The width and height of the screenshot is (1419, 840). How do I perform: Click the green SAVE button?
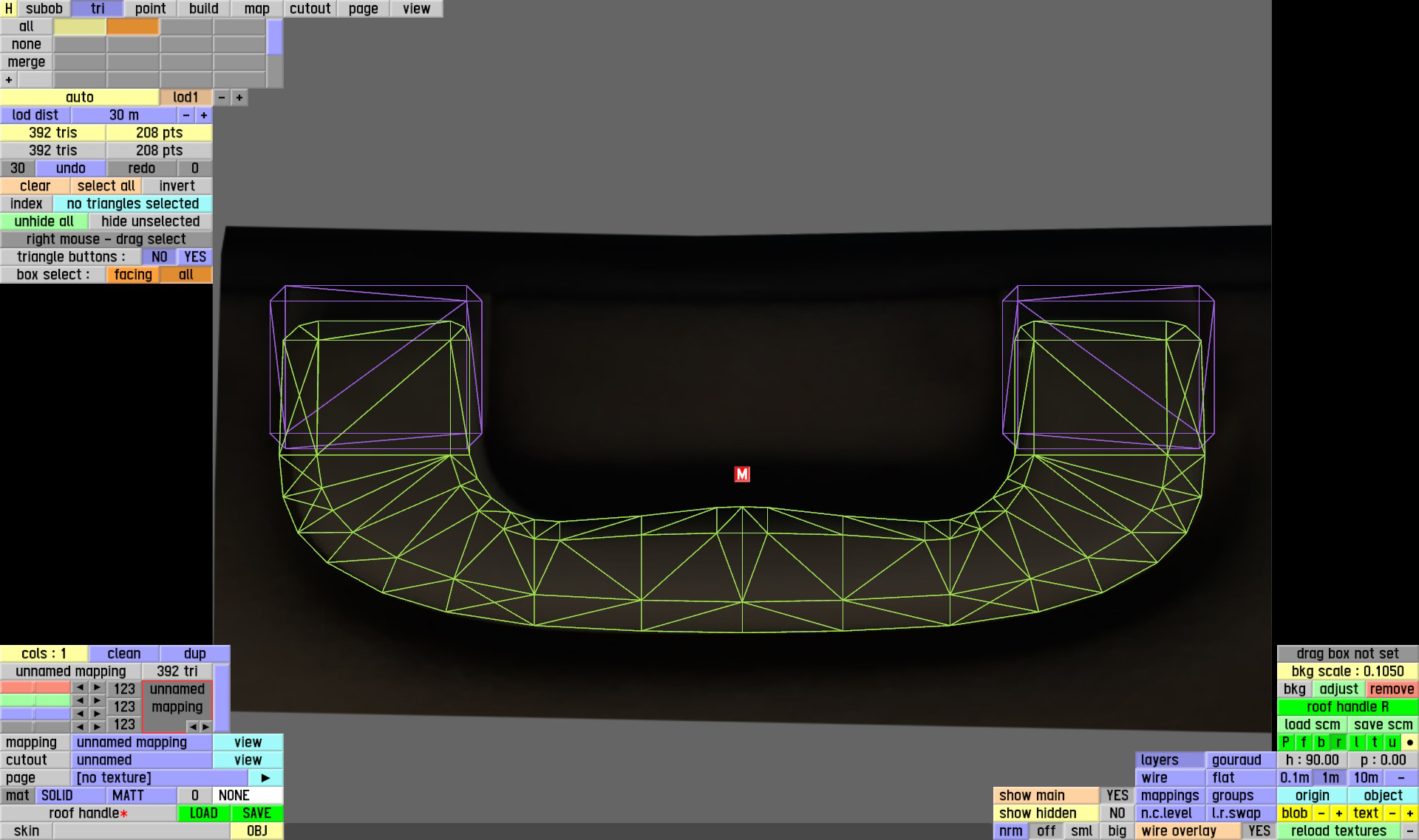[x=256, y=813]
